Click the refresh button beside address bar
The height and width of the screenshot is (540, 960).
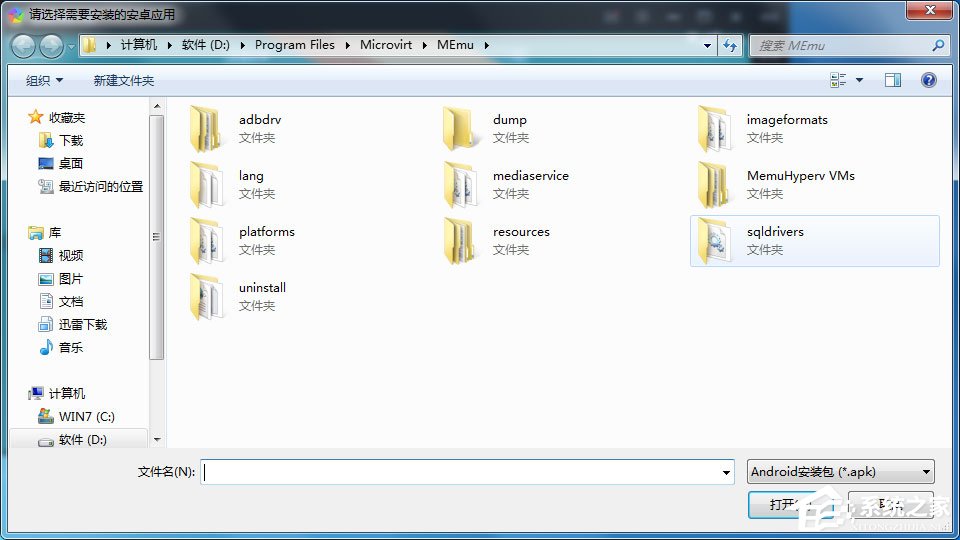(x=730, y=46)
